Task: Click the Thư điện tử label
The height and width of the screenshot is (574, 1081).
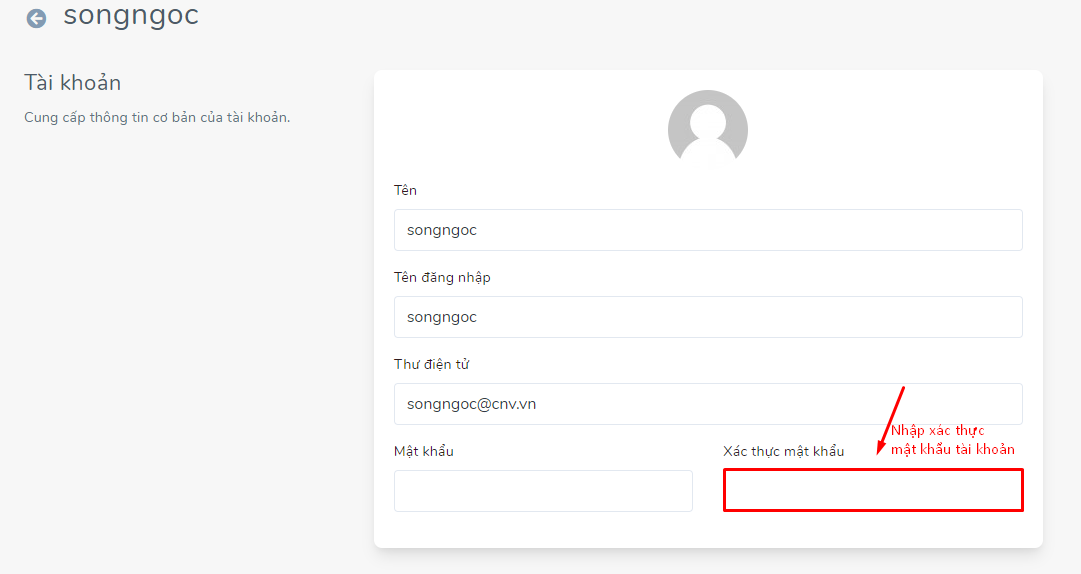Action: pyautogui.click(x=431, y=365)
